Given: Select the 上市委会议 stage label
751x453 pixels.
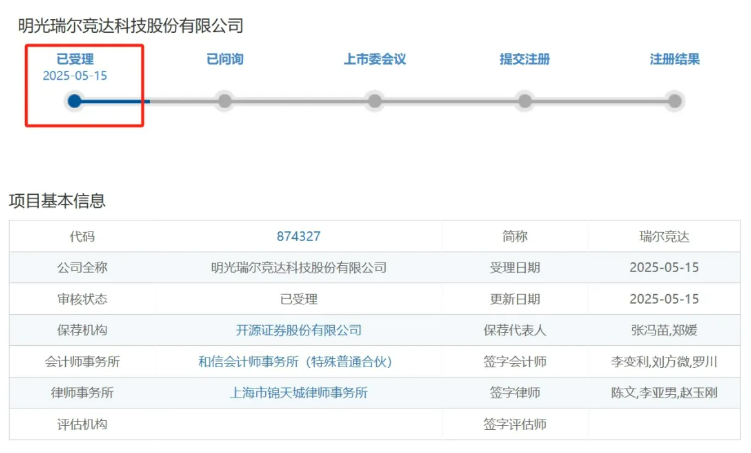Looking at the screenshot, I should [375, 59].
